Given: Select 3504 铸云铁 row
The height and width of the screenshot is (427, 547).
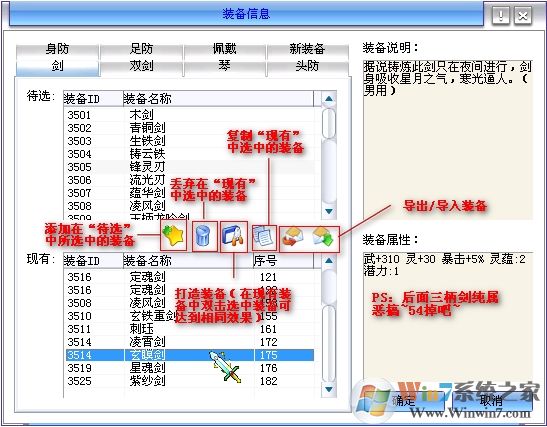Looking at the screenshot, I should [x=190, y=154].
